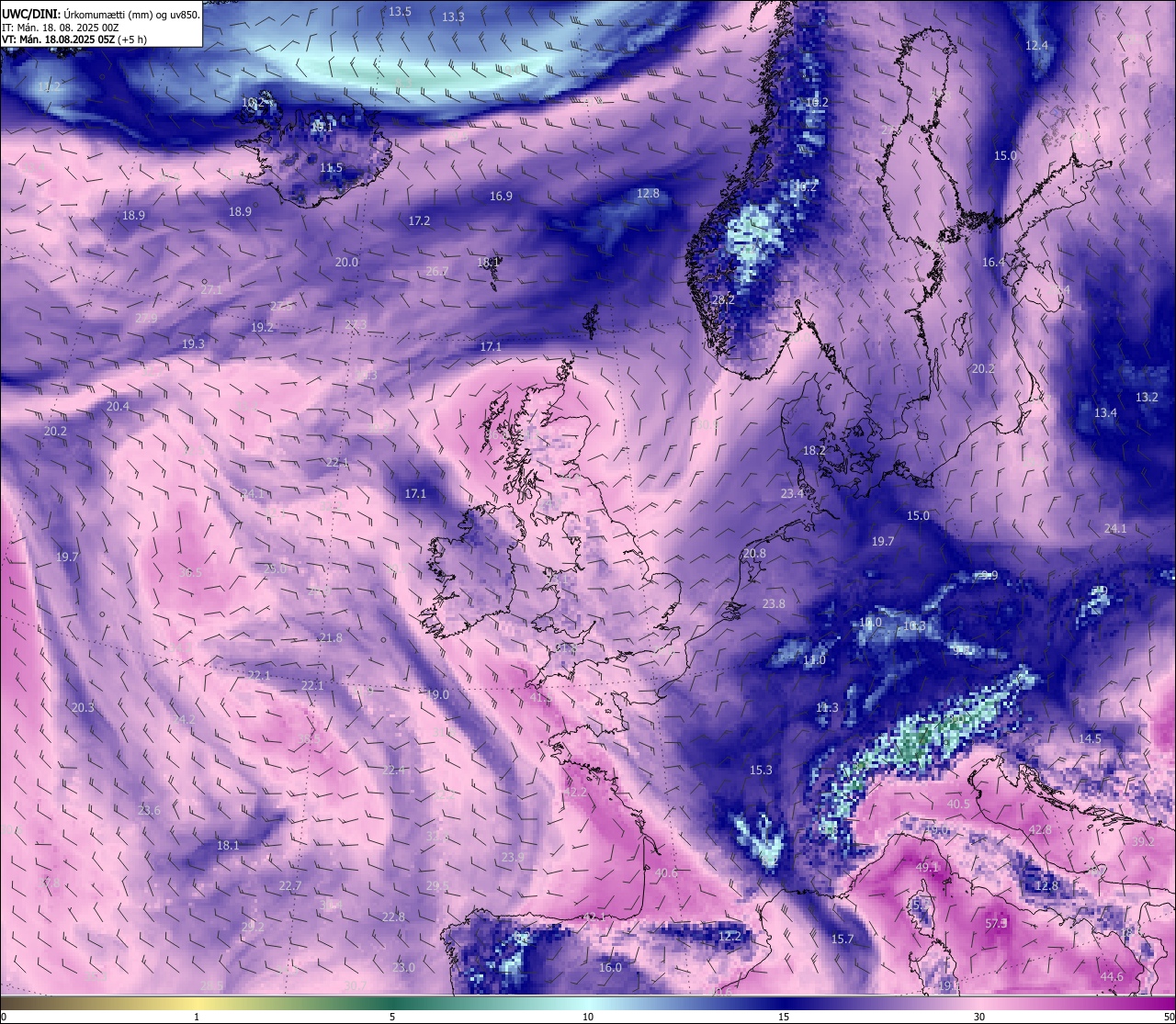Screen dimensions: 1176x1024
Task: Select the 12.2 value over the Pyrenees
Action: [x=729, y=936]
